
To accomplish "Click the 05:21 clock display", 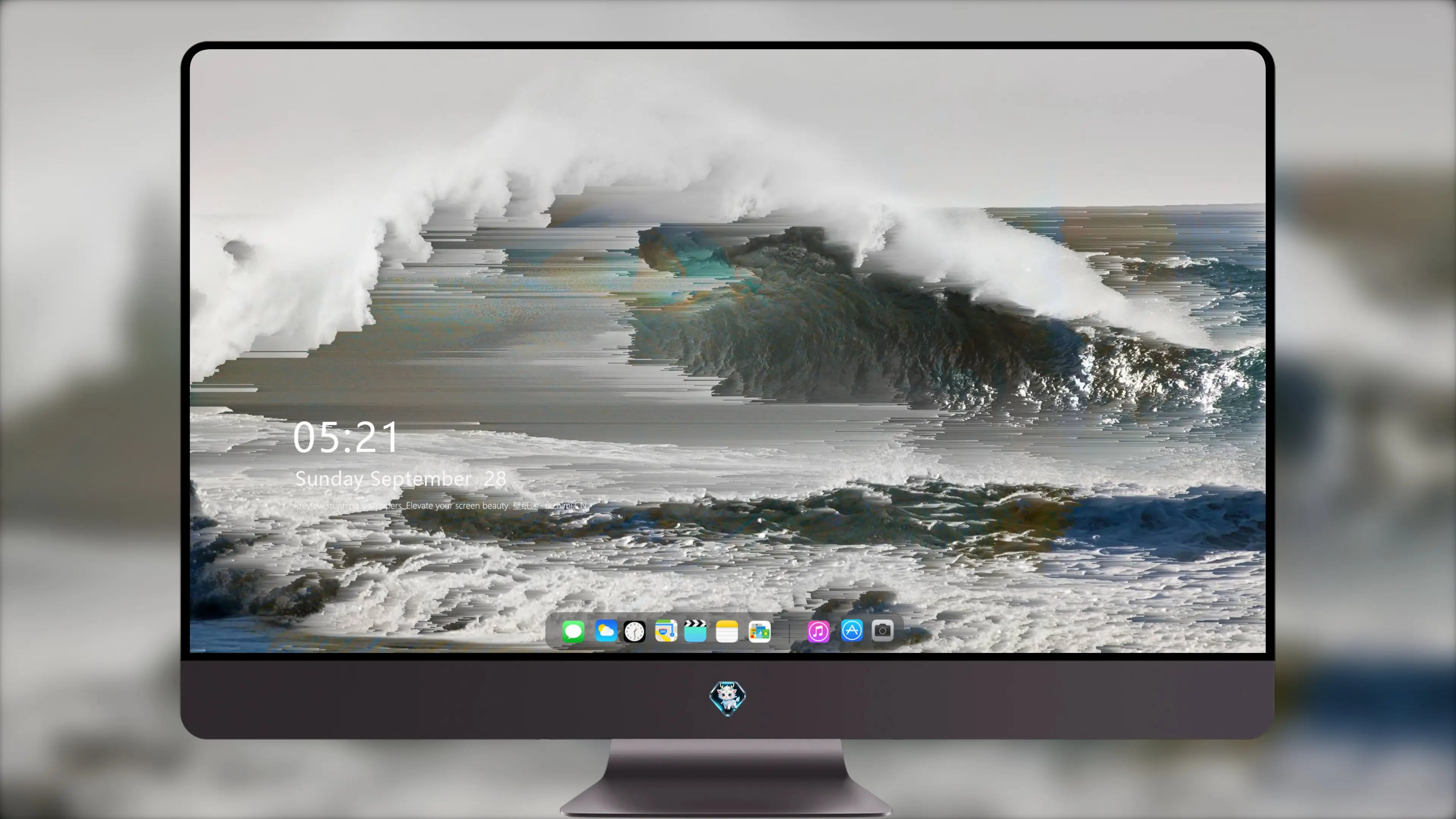I will (345, 438).
